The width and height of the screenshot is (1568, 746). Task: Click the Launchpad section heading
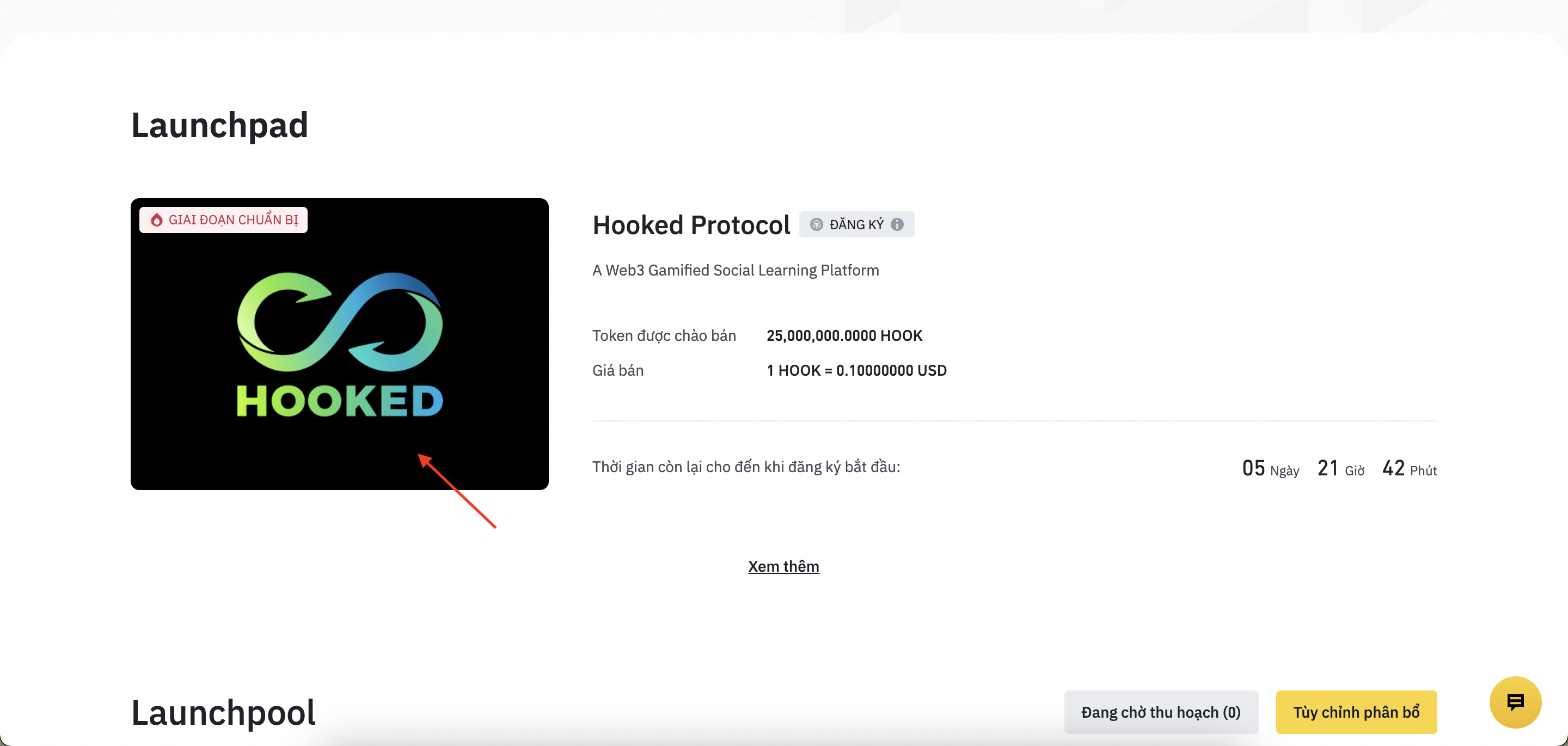[x=220, y=125]
